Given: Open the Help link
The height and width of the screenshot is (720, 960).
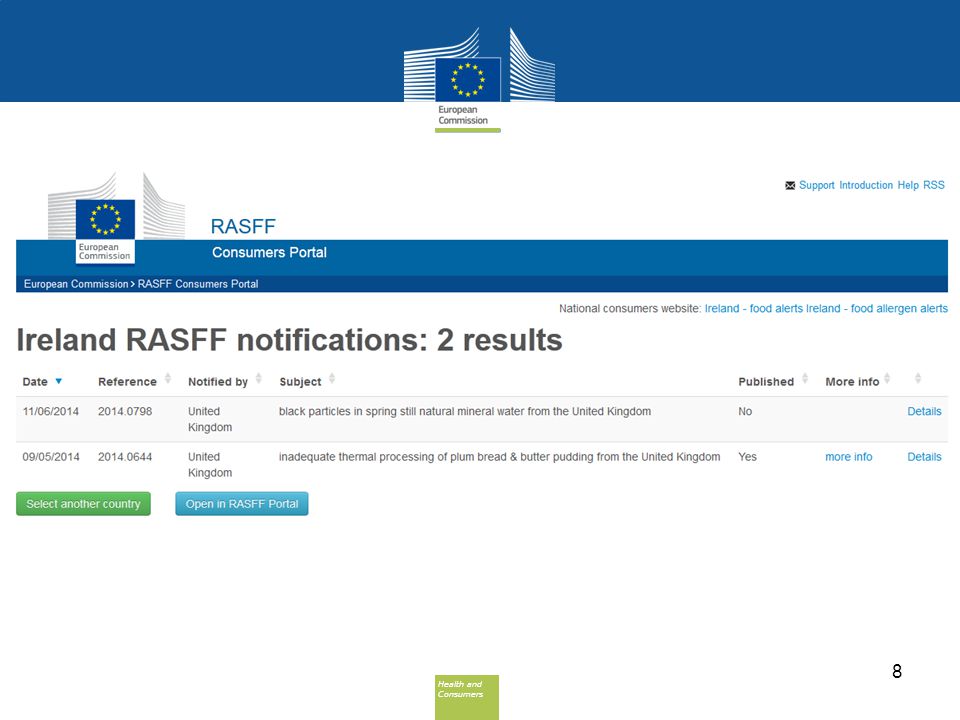Looking at the screenshot, I should click(908, 185).
